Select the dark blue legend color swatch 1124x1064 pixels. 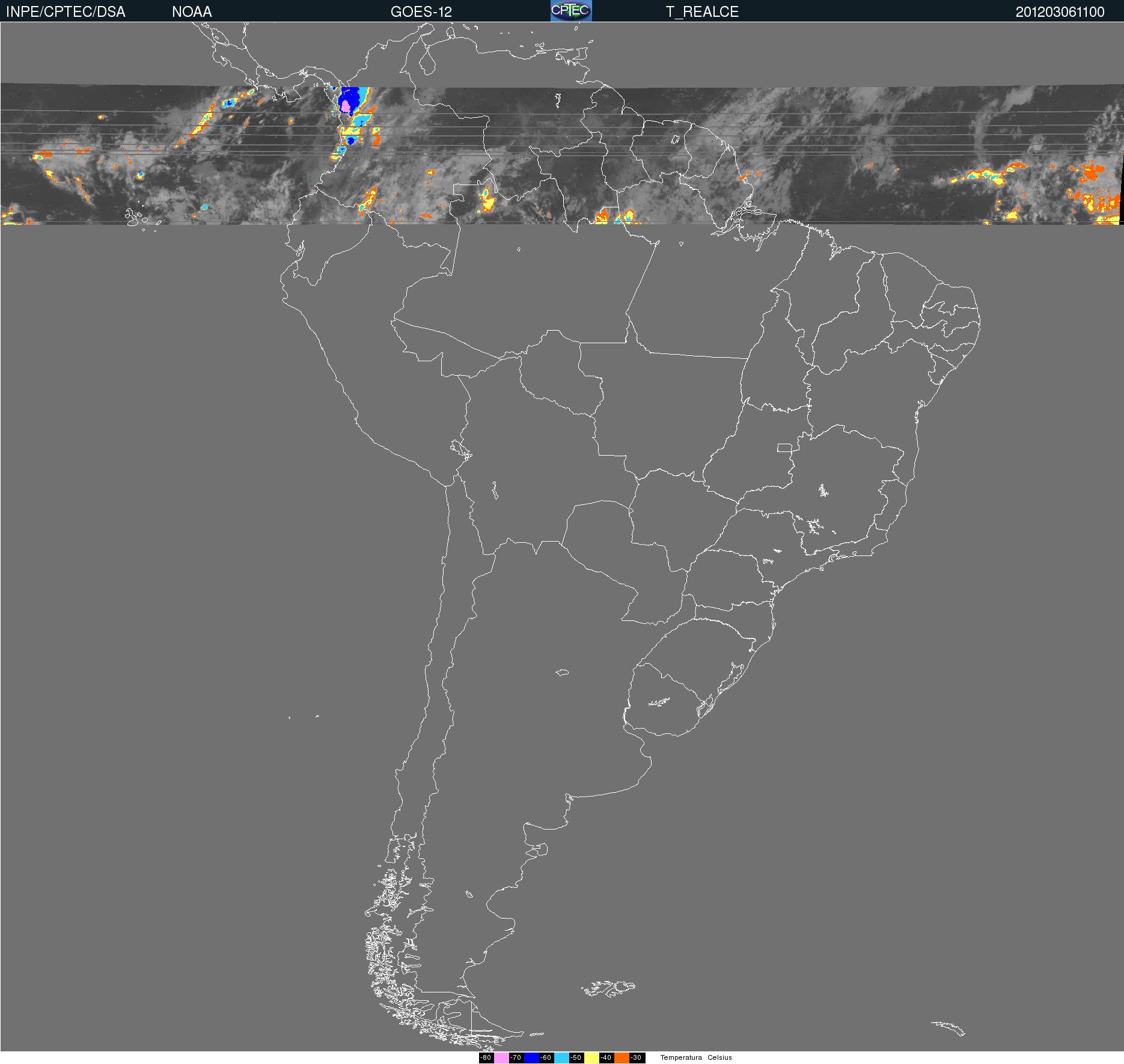(x=531, y=1057)
